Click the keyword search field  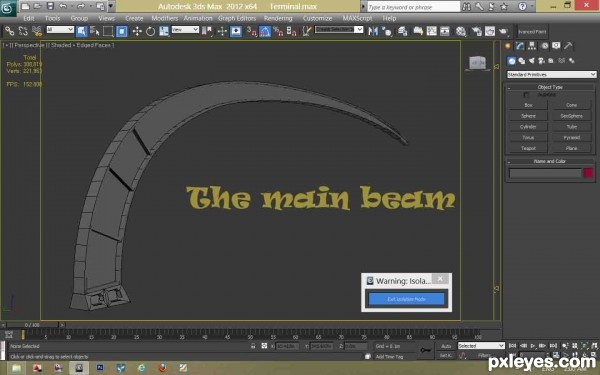[x=413, y=7]
